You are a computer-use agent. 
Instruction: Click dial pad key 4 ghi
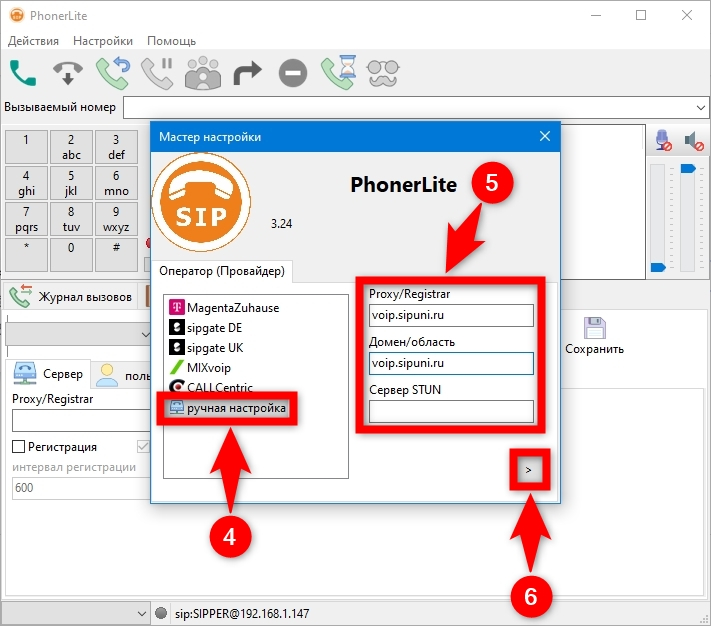26,183
